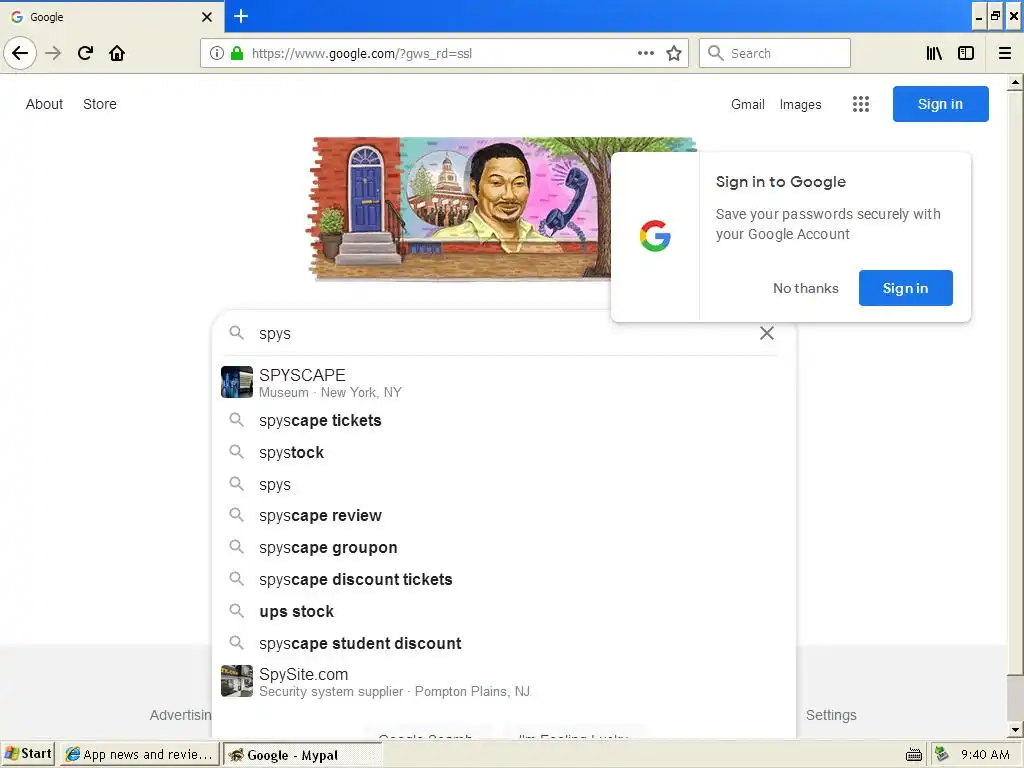
Task: Open the Google apps grid
Action: (x=861, y=104)
